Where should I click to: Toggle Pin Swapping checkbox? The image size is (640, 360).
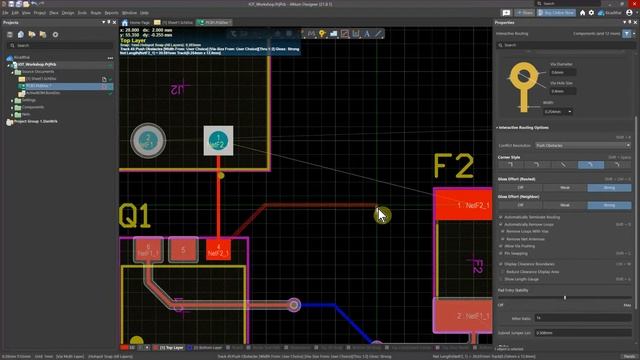(501, 253)
